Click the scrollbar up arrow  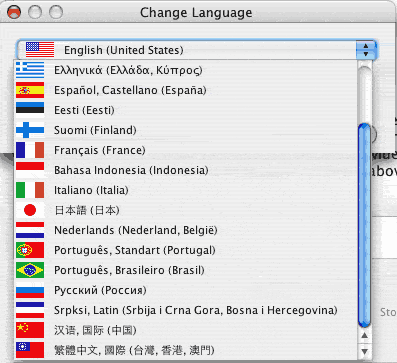click(x=364, y=335)
